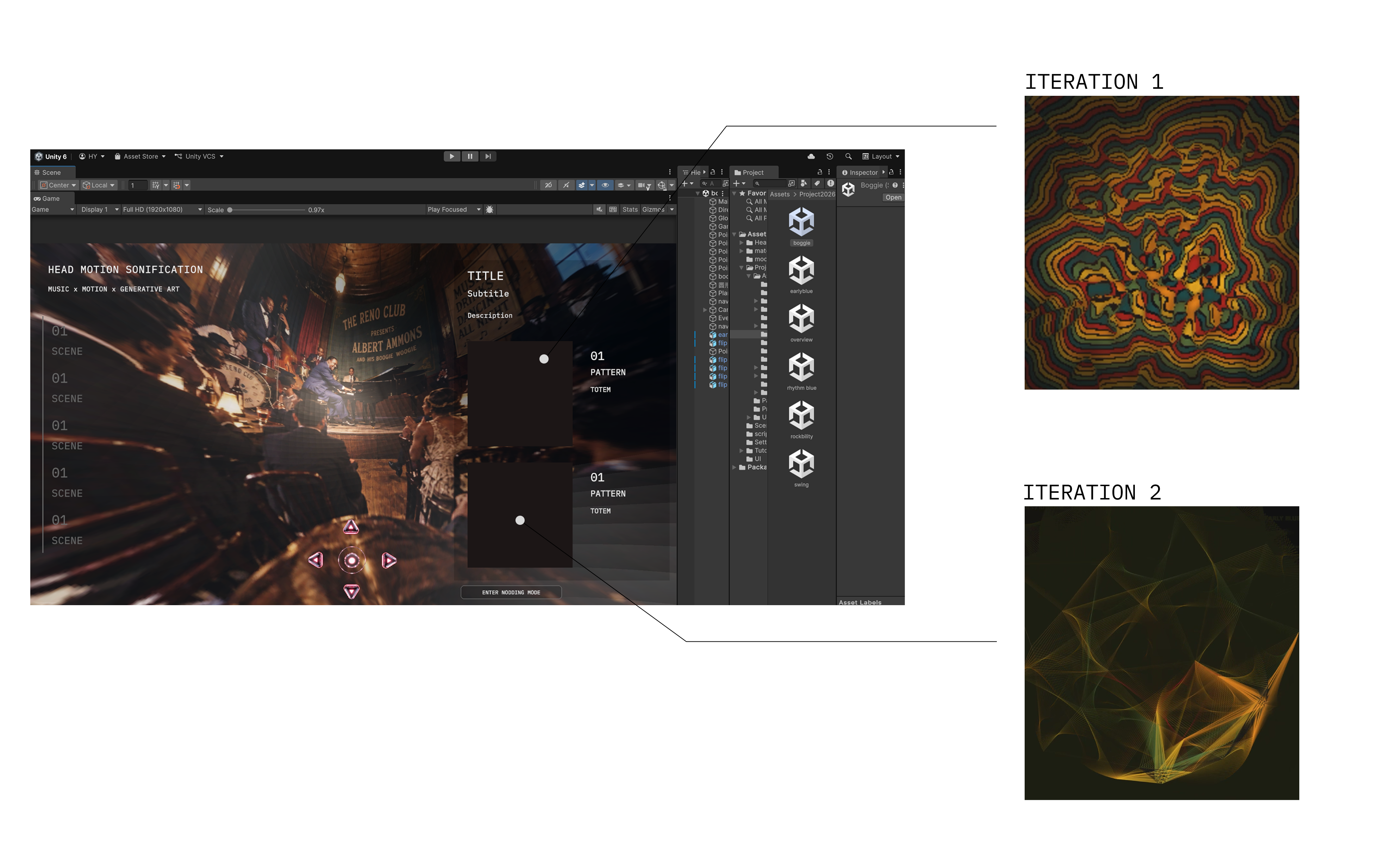Open the scene Gizmos sphere icon
The width and height of the screenshot is (1400, 863).
662,185
